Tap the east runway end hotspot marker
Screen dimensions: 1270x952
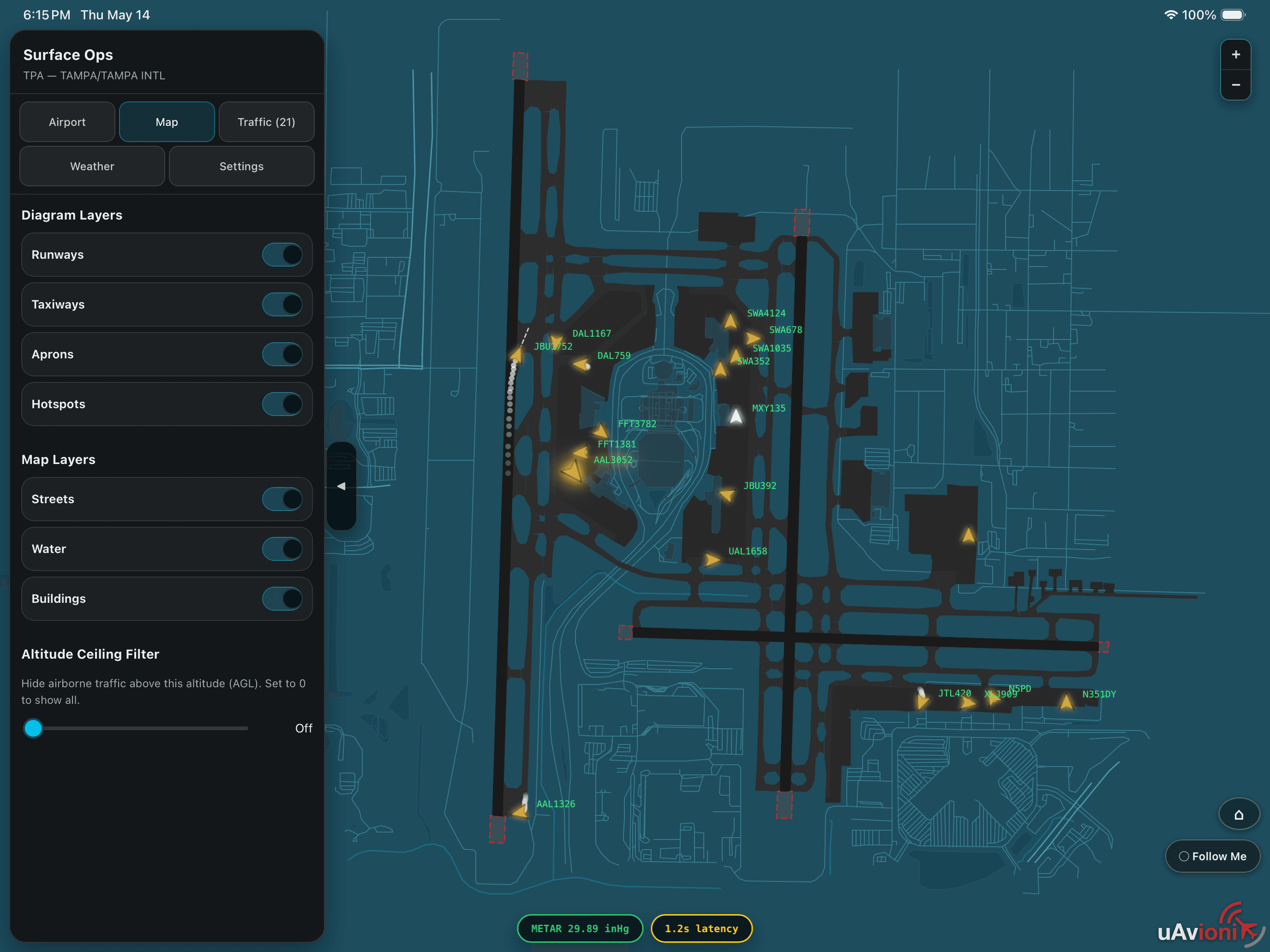tap(1103, 647)
